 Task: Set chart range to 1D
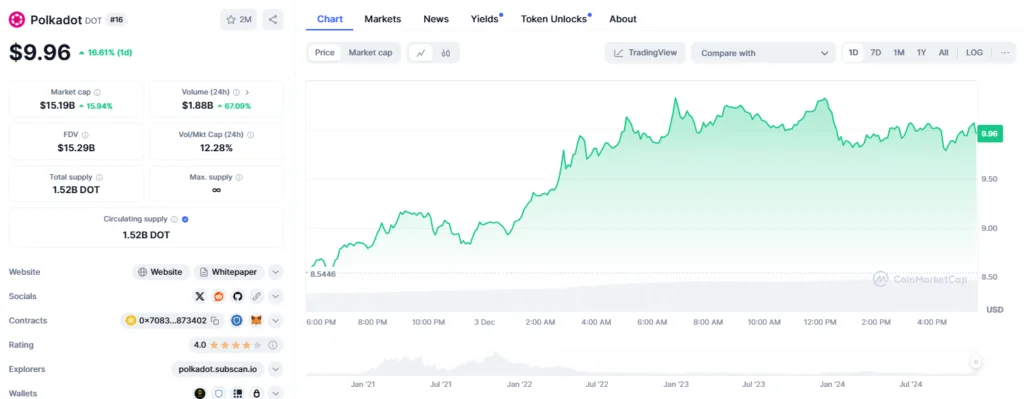(x=854, y=53)
